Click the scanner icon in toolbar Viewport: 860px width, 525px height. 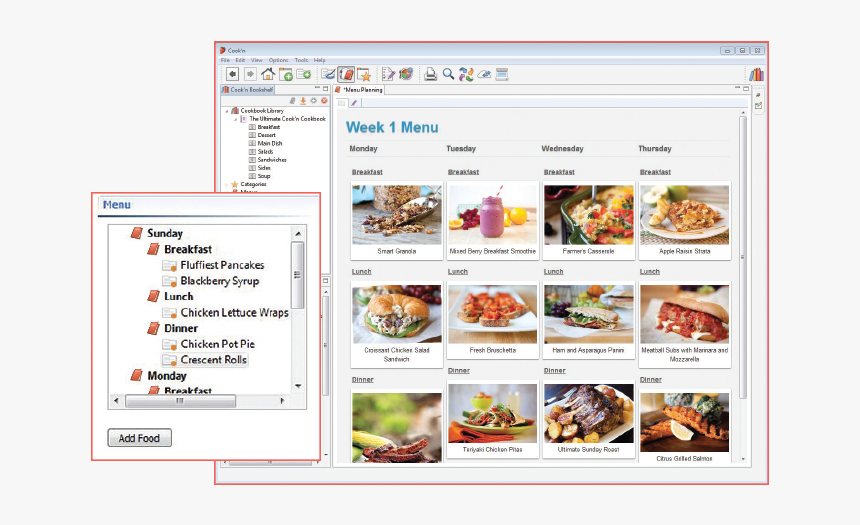point(502,74)
